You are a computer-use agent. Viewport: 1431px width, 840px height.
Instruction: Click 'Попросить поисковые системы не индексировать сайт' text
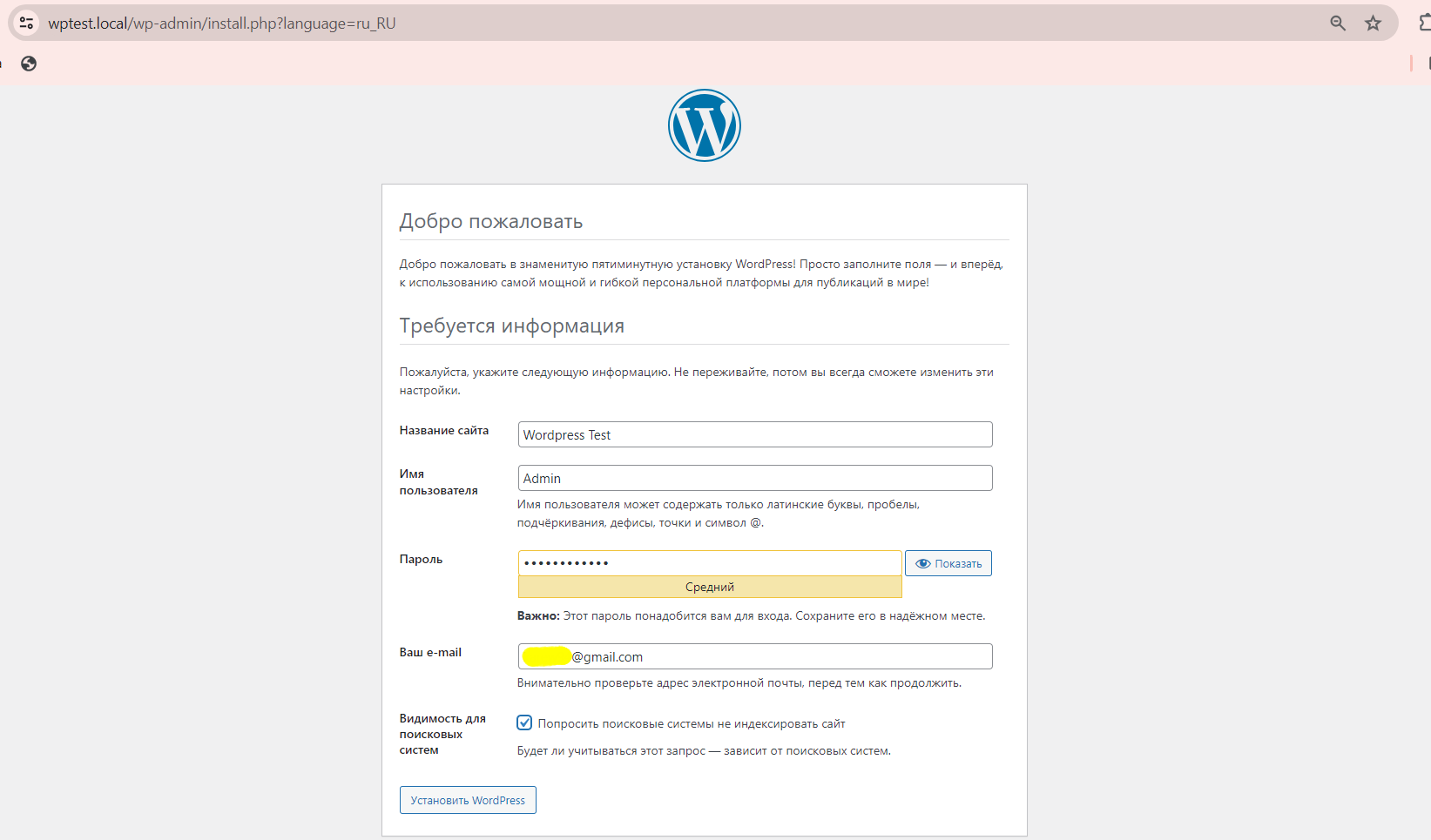tap(692, 723)
